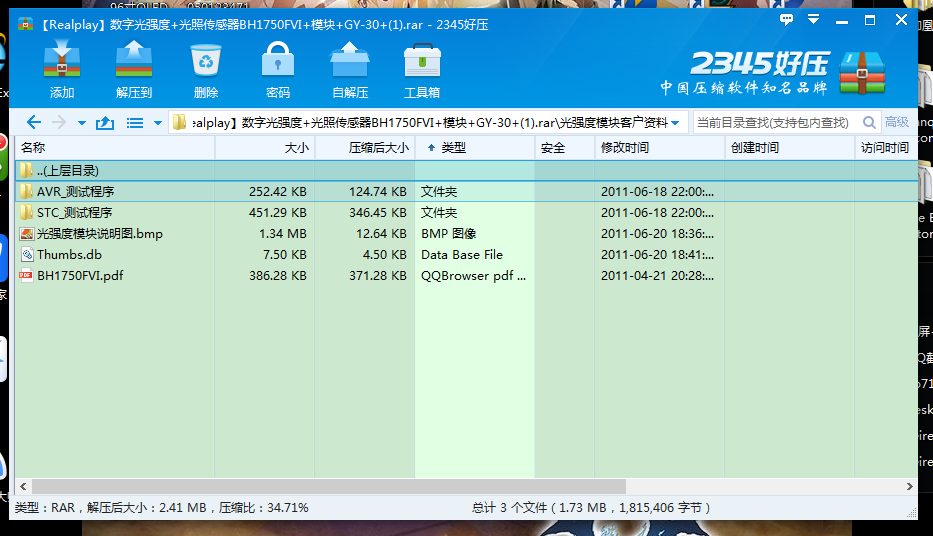
Task: Open navigation history dropdown arrow
Action: (82, 123)
